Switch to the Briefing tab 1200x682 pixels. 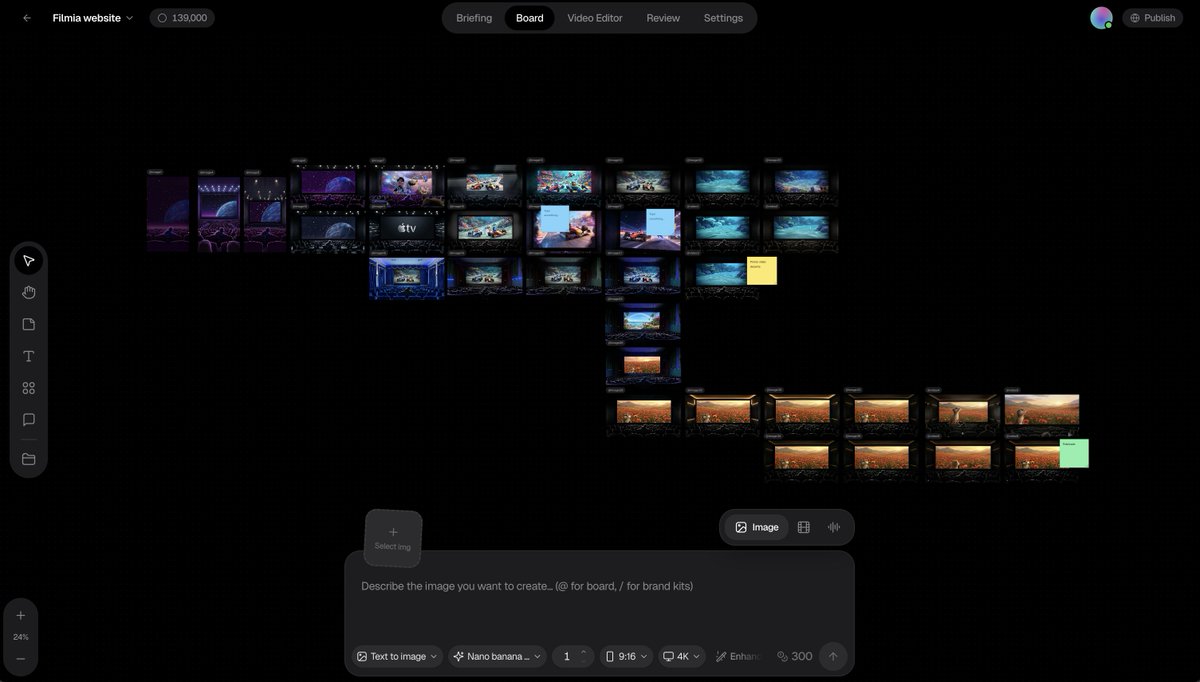point(474,18)
